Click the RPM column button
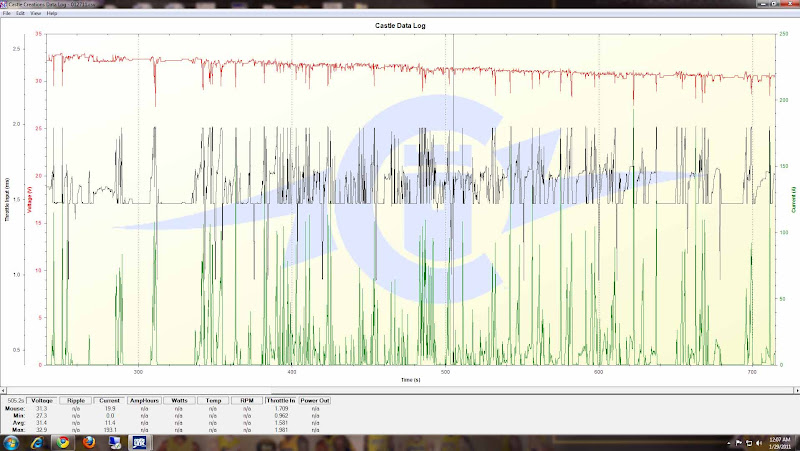800x451 pixels. [246, 400]
